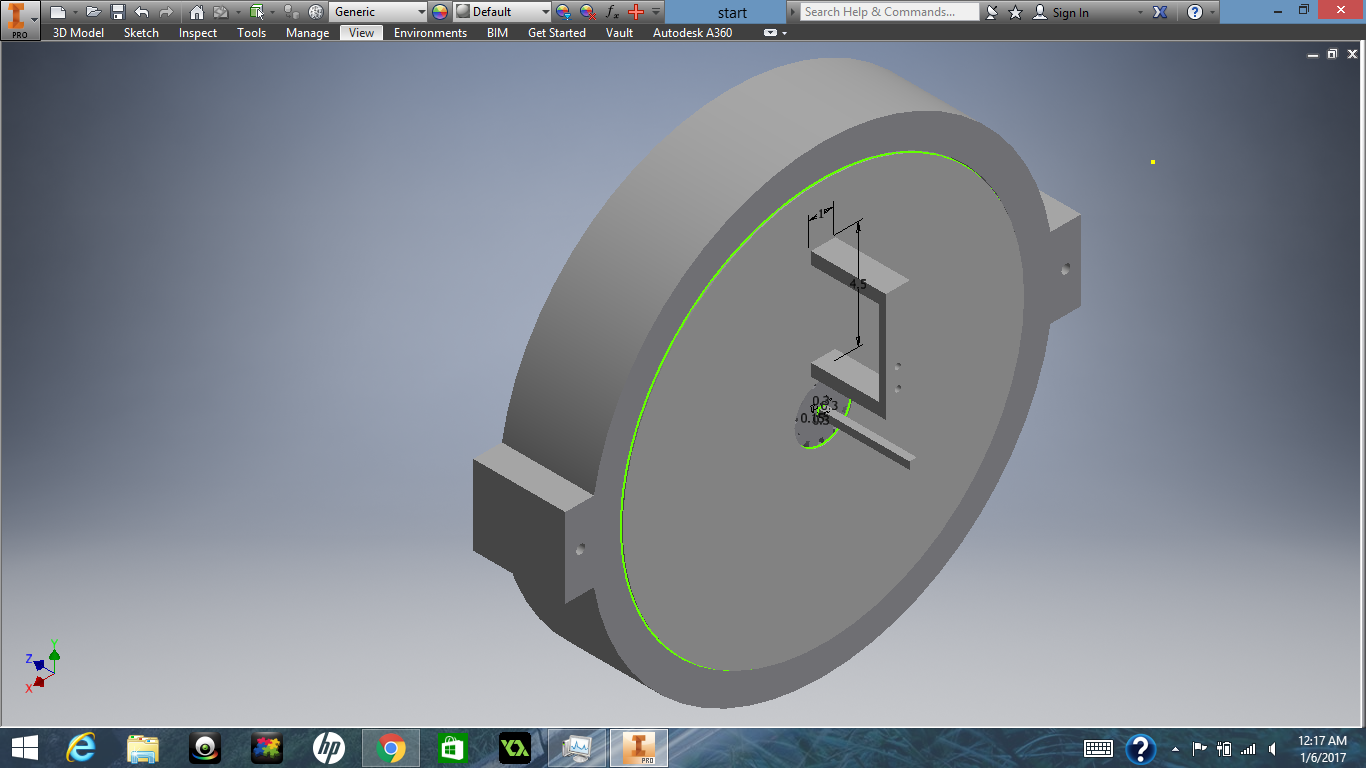
Task: Click the 4.5 dimension label
Action: point(858,285)
